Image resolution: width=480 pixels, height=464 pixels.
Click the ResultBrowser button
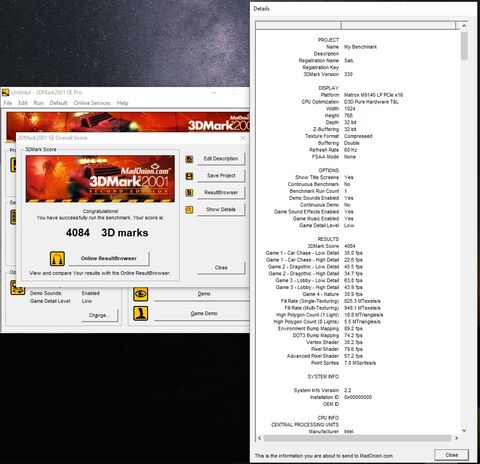(221, 193)
